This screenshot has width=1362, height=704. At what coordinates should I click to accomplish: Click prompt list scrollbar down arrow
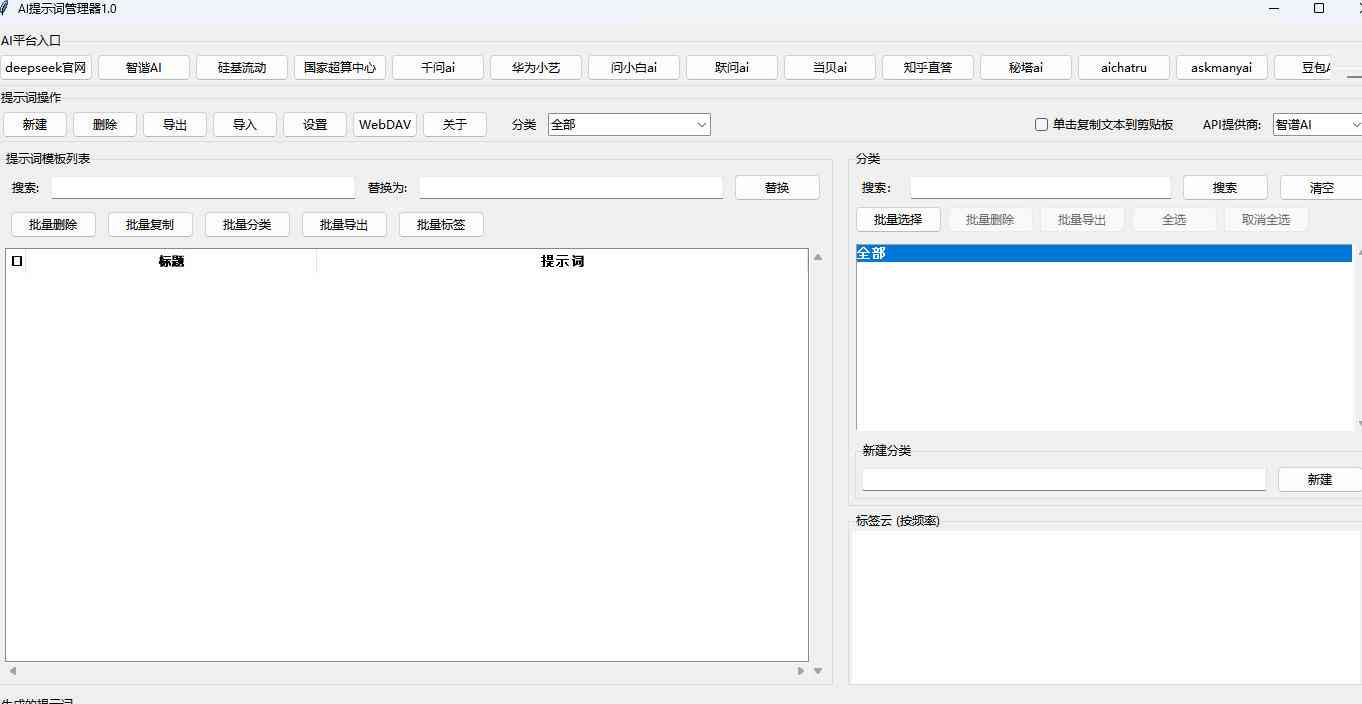coord(818,671)
